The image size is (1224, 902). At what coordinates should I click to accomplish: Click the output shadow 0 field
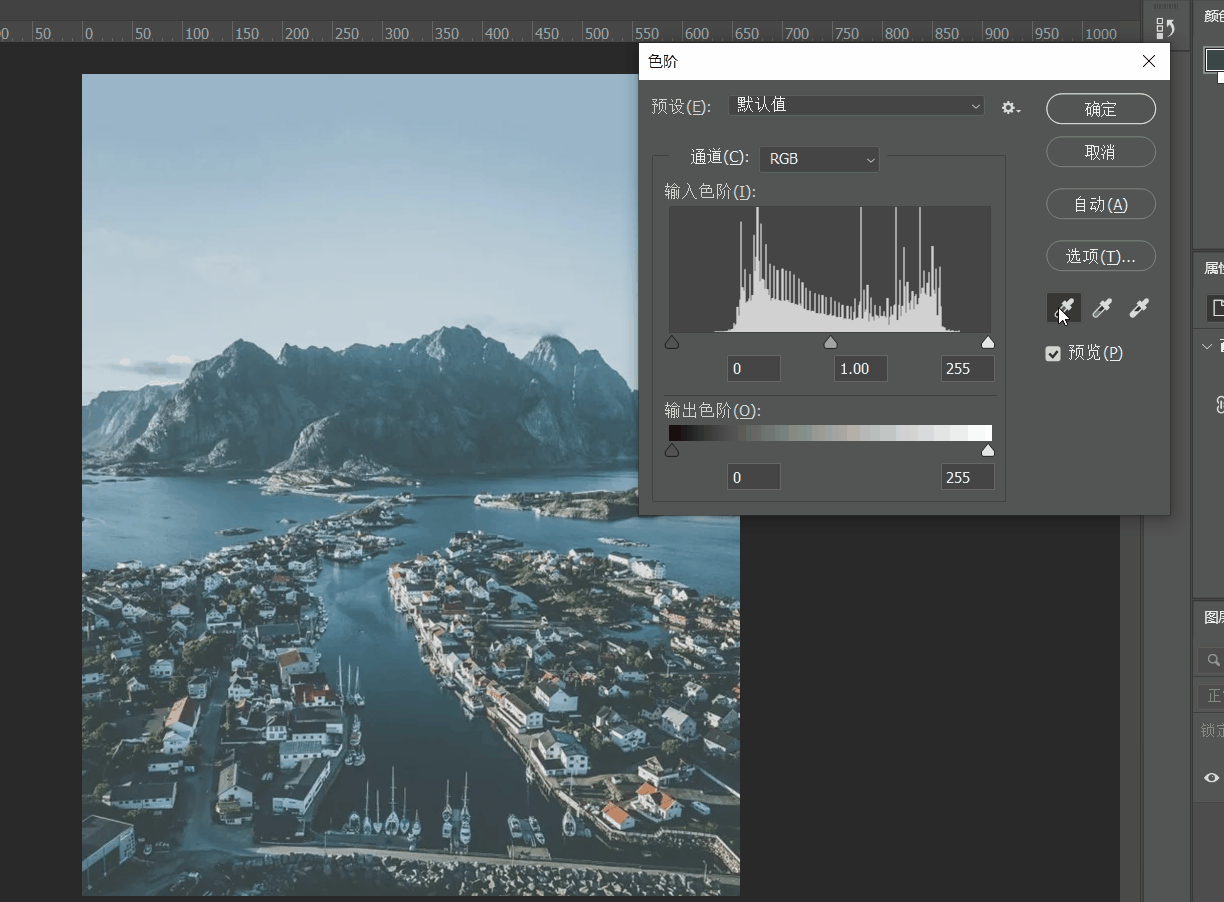(x=753, y=477)
